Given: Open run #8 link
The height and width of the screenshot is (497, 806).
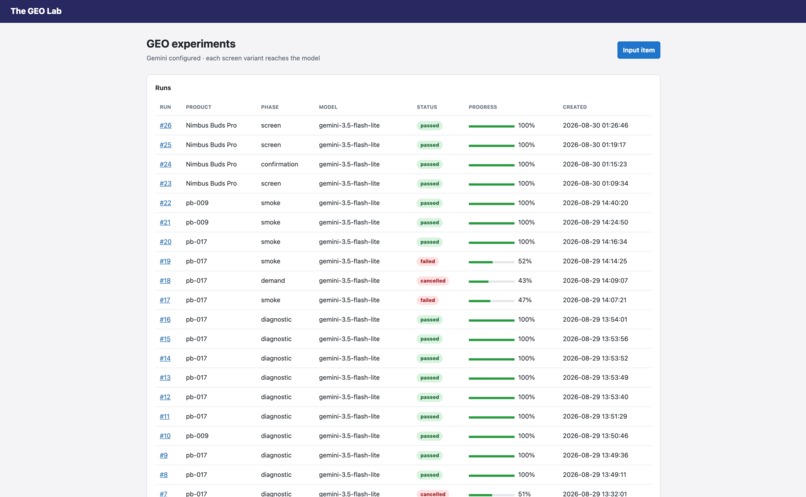Looking at the screenshot, I should [163, 475].
